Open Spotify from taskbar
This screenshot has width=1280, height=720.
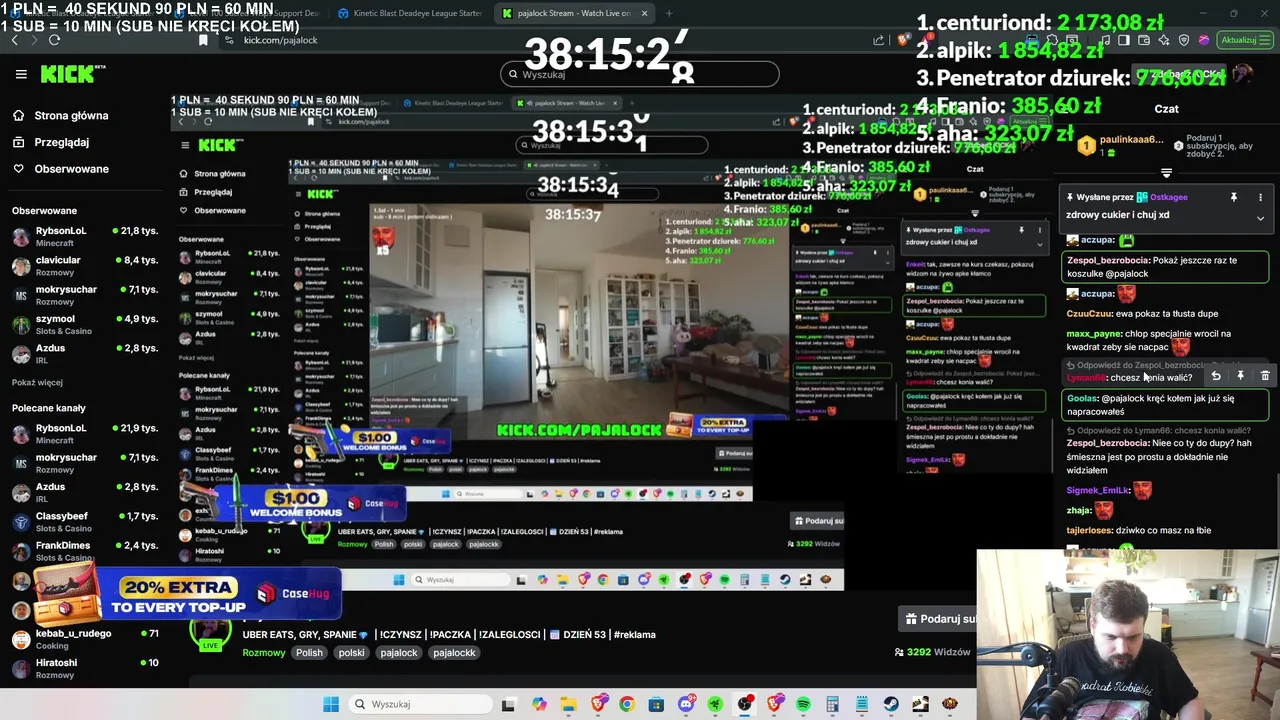pos(803,704)
